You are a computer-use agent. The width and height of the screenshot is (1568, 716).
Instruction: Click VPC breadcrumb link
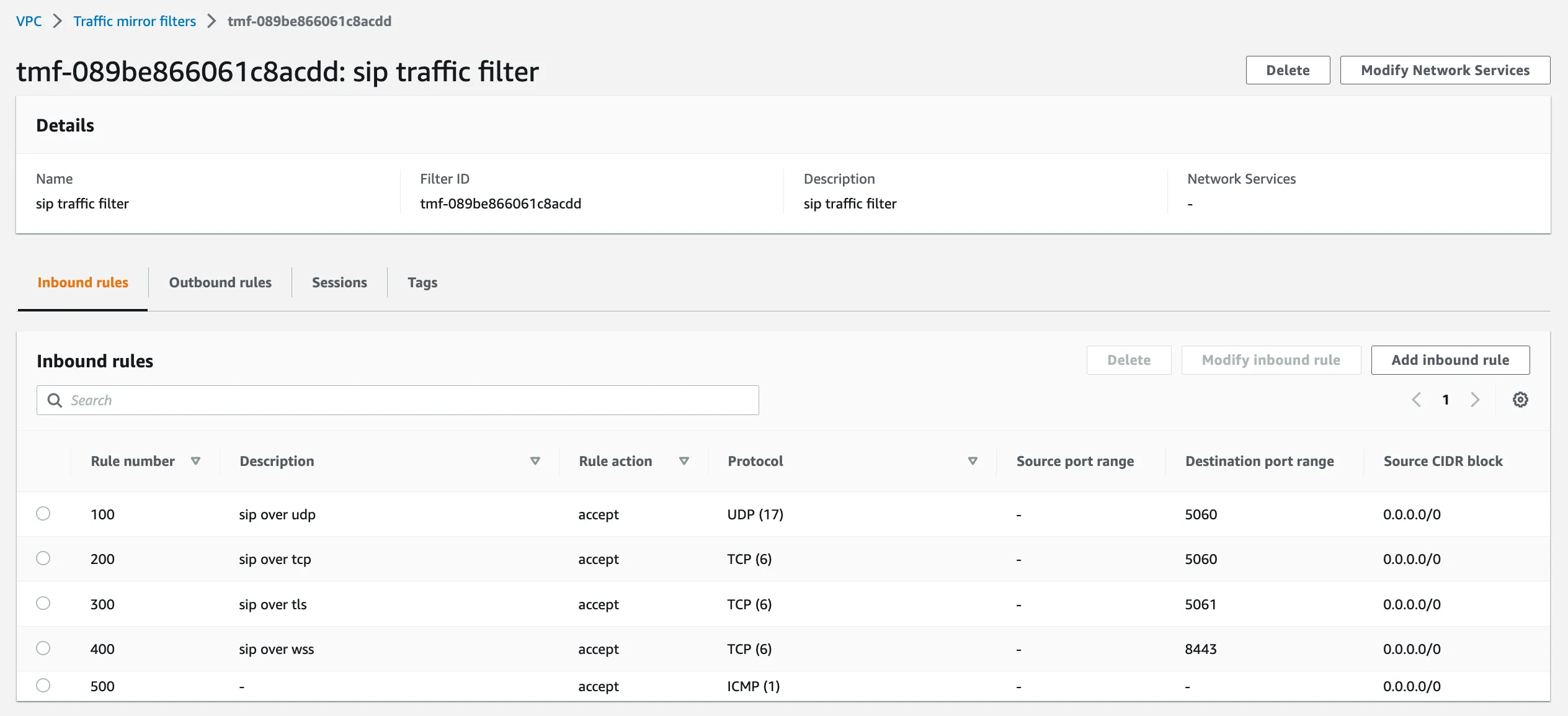click(x=29, y=21)
